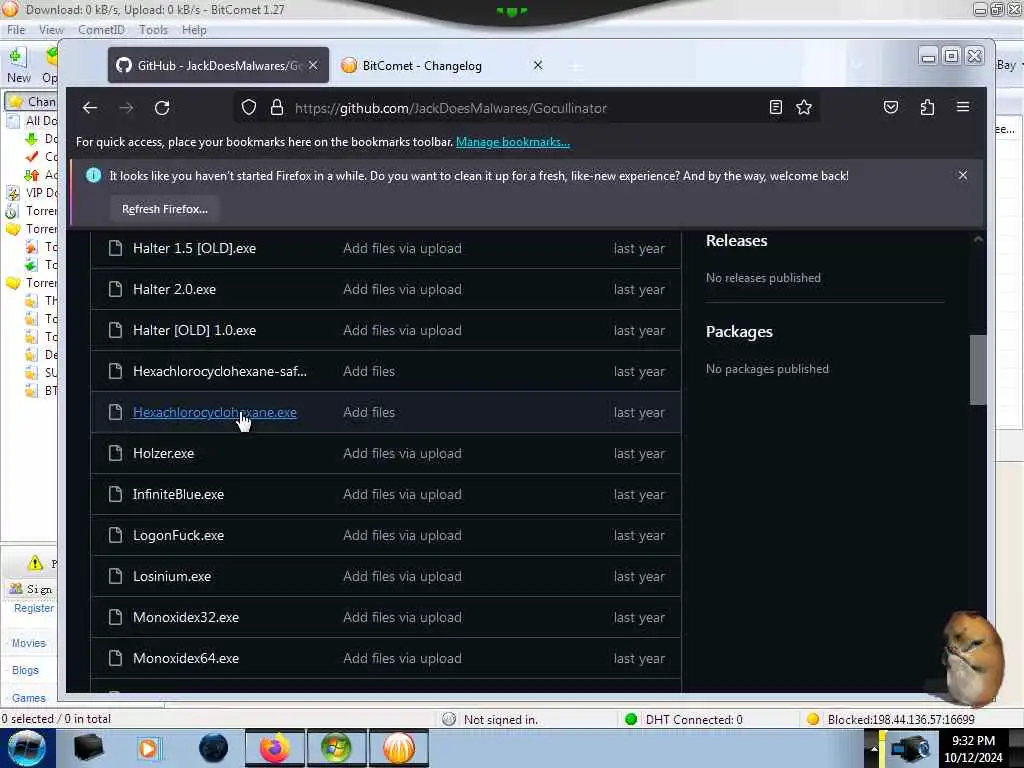Click file icon next to Halter 2.0.exe
Viewport: 1024px width, 768px height.
[116, 289]
